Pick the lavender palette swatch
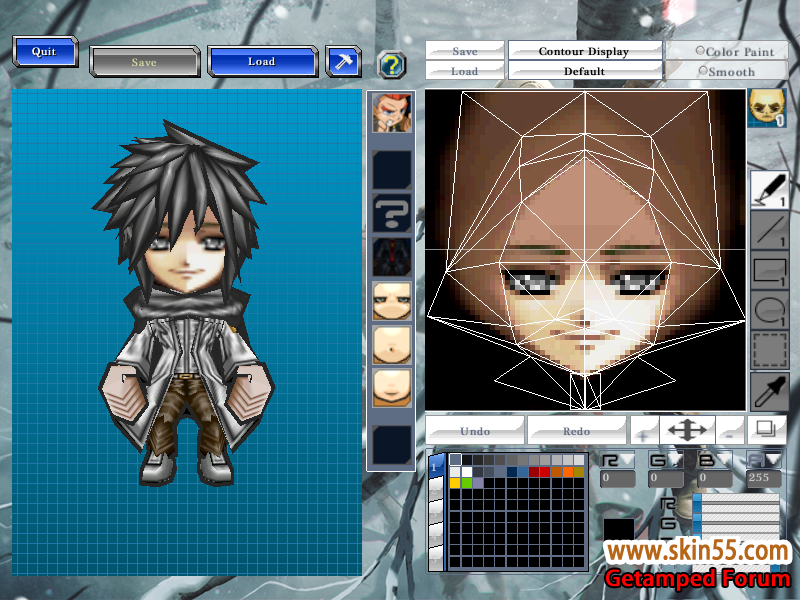Image resolution: width=800 pixels, height=600 pixels. (478, 483)
